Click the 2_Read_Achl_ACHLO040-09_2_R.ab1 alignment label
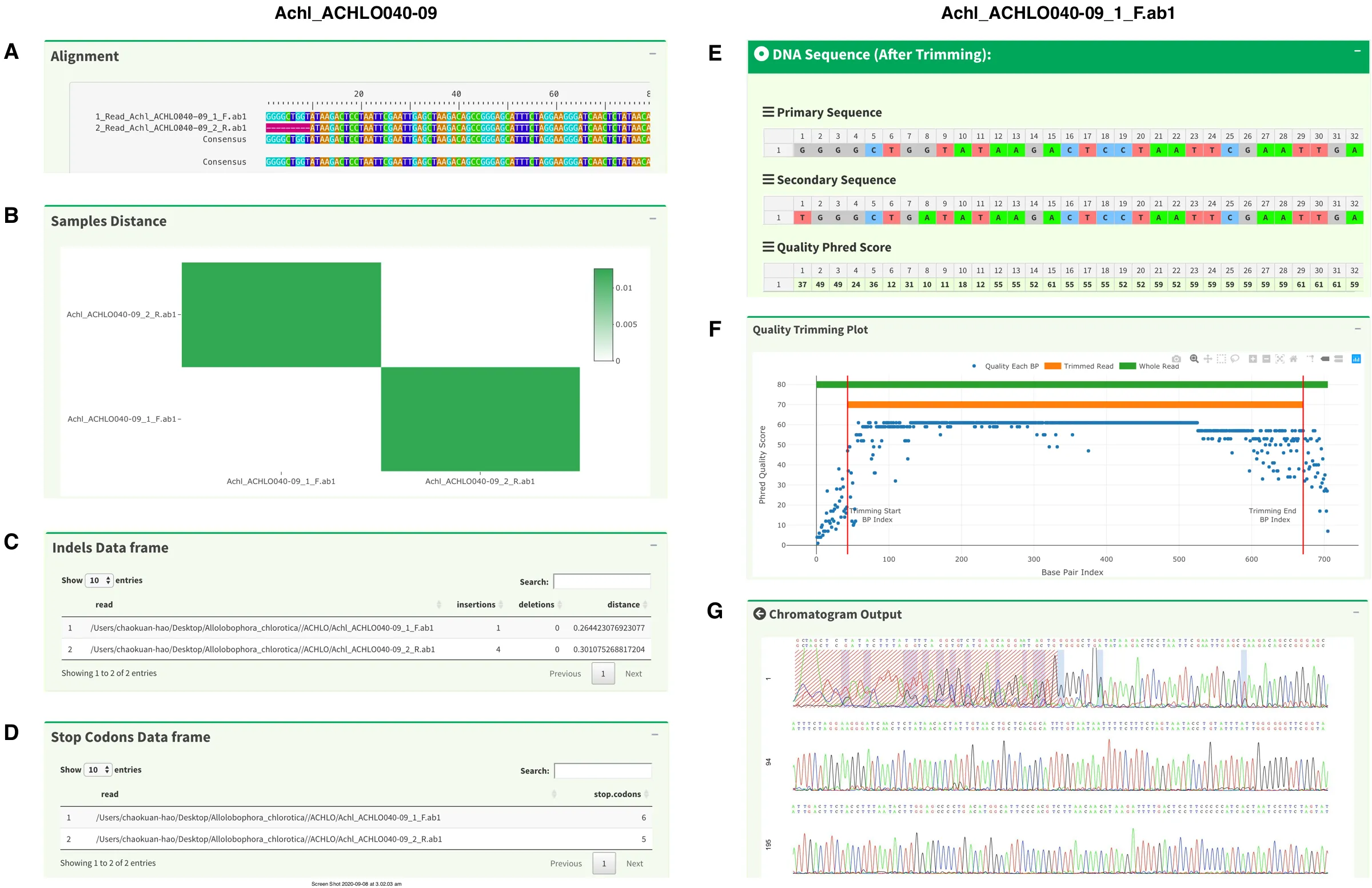 170,128
